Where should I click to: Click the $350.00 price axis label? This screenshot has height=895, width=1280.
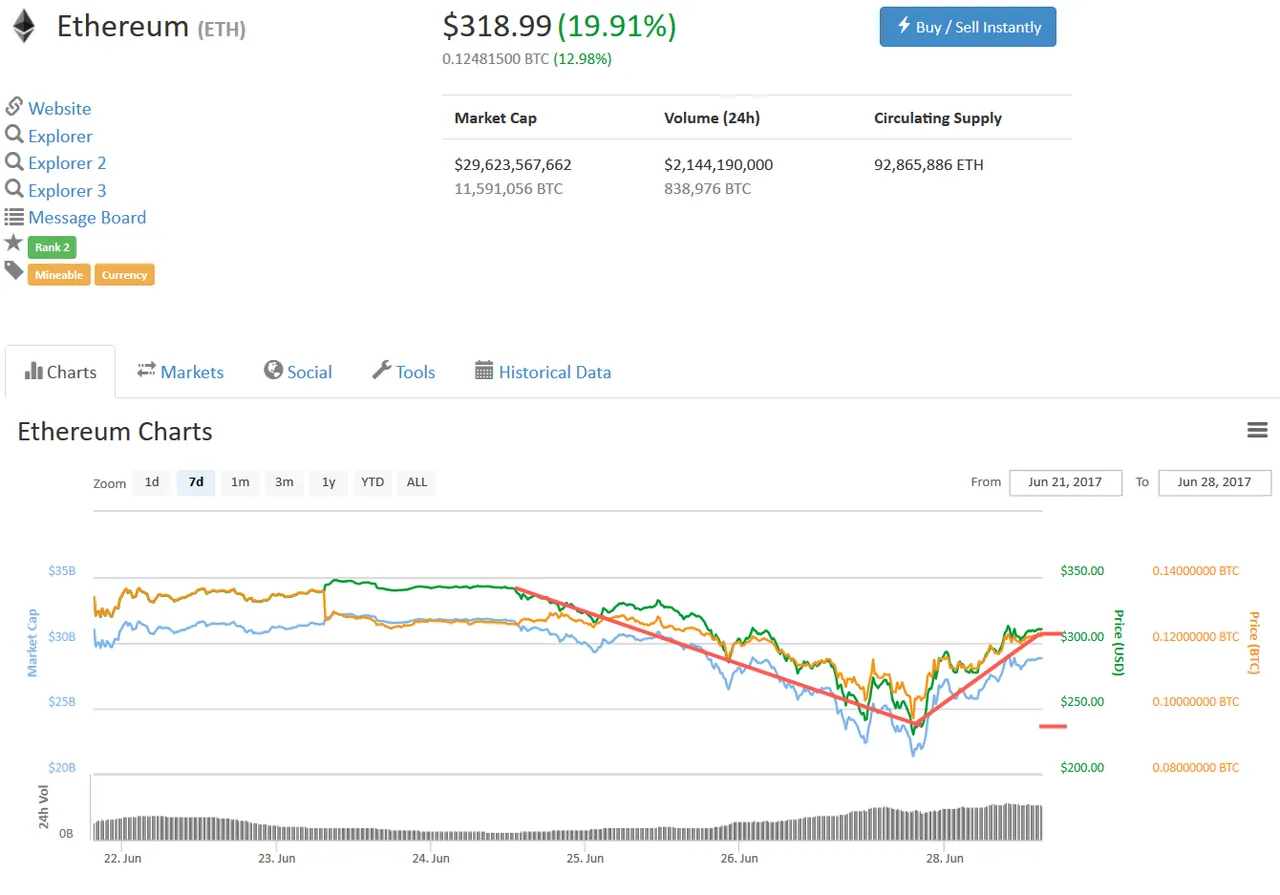pyautogui.click(x=1082, y=571)
